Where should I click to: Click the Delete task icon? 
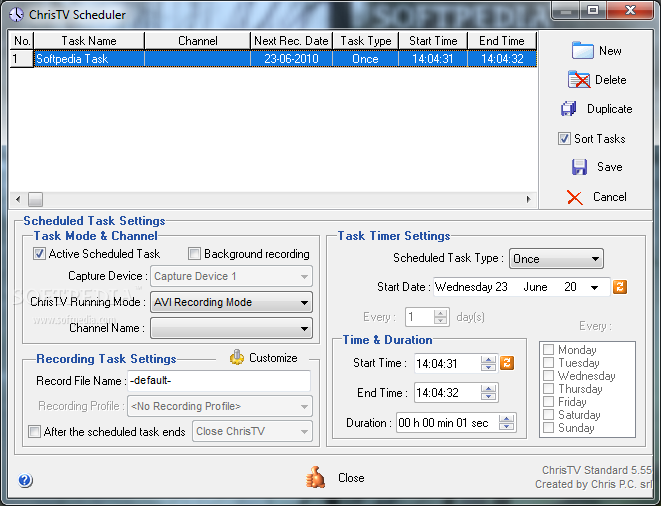click(x=579, y=80)
